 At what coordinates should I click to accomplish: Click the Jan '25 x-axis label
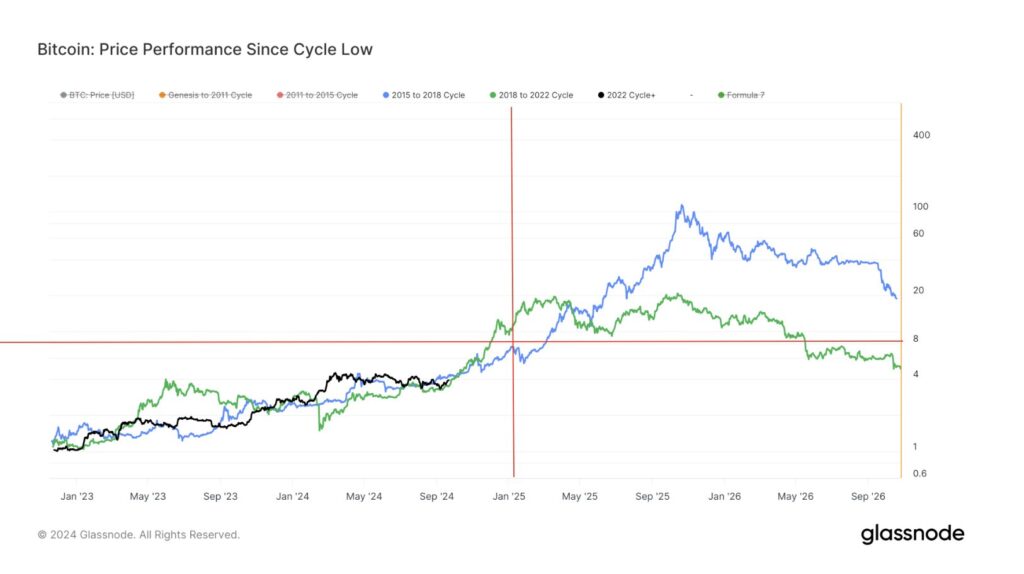[x=509, y=496]
